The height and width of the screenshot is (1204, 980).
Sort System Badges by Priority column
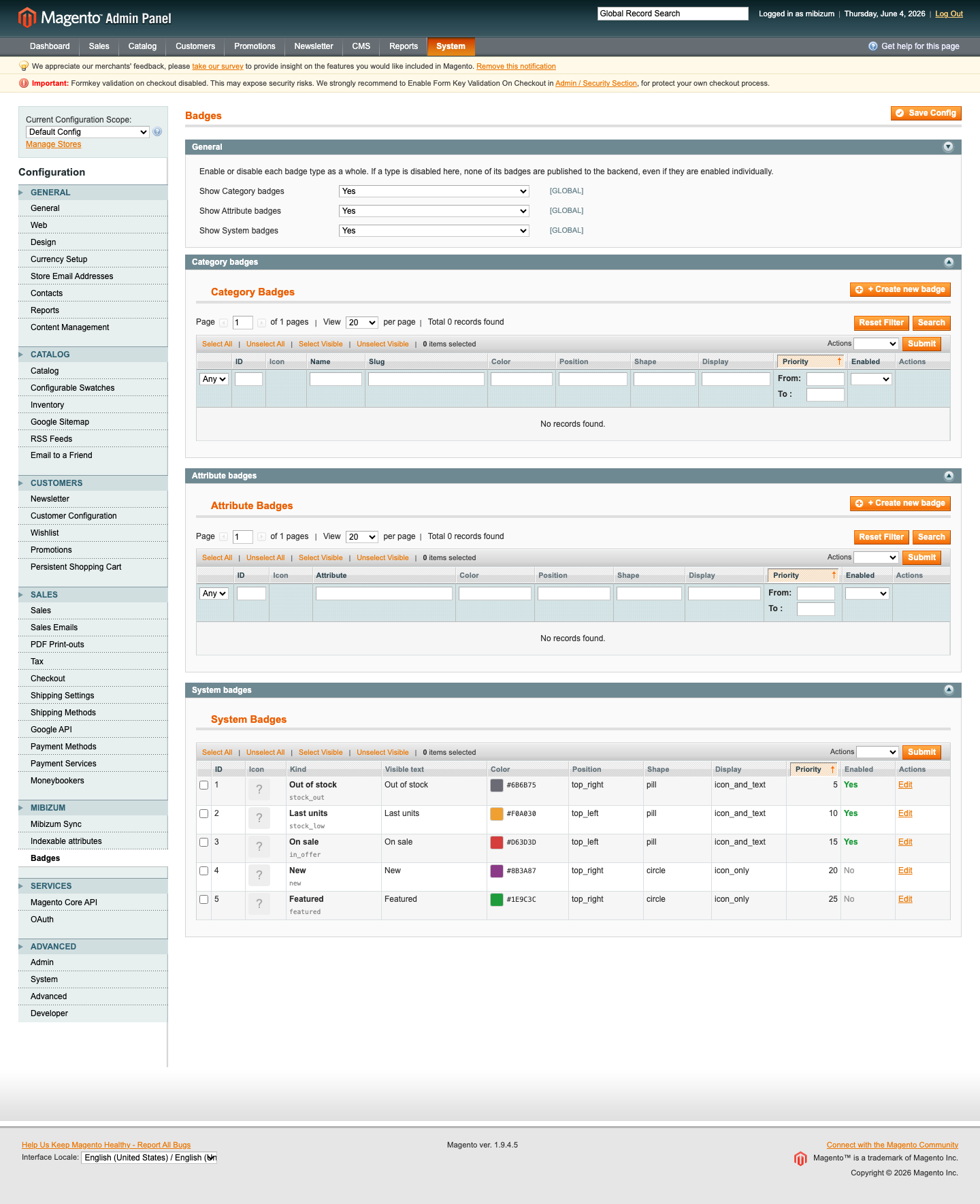click(x=813, y=769)
